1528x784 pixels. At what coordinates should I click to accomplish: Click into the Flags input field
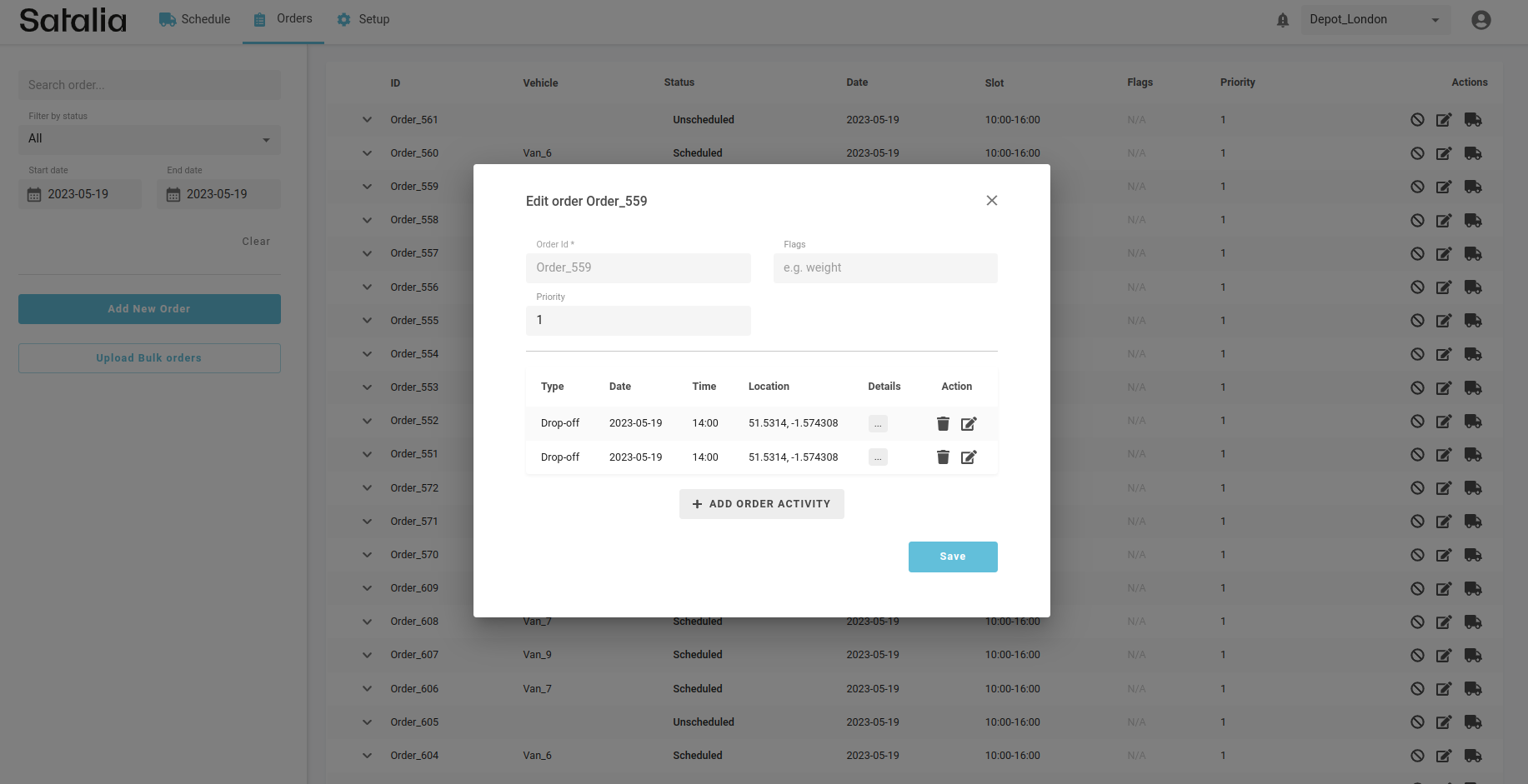884,268
